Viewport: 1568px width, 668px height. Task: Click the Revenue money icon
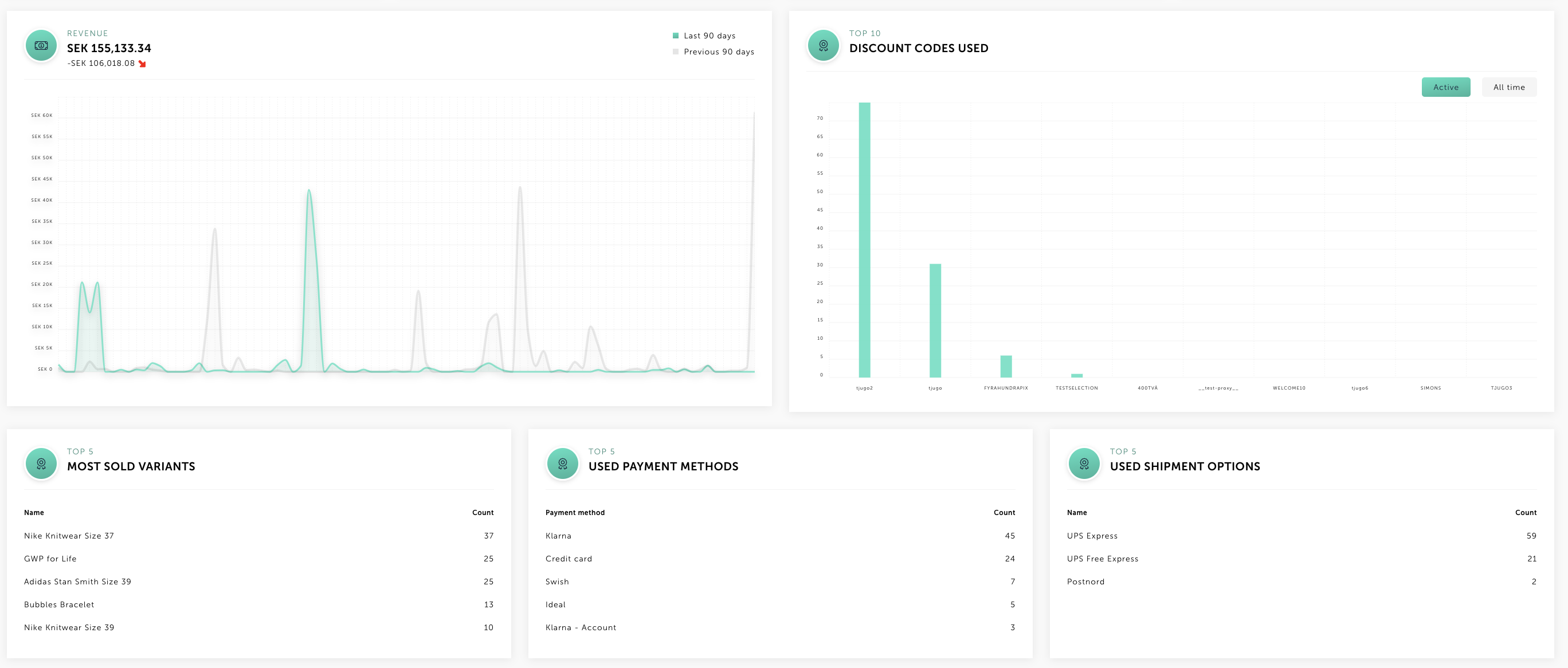(x=41, y=46)
